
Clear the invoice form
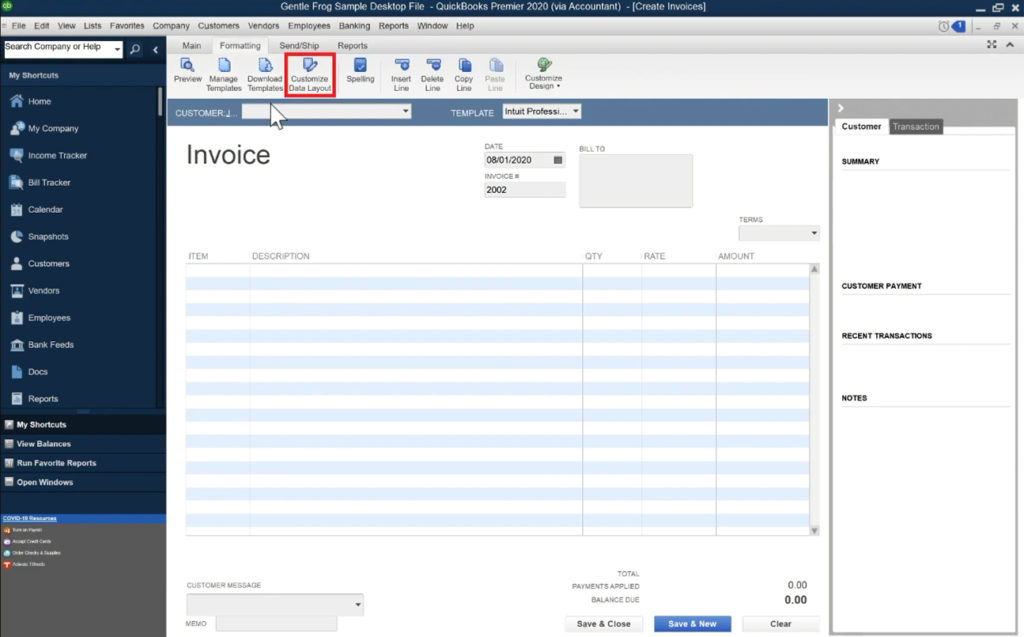click(x=780, y=623)
